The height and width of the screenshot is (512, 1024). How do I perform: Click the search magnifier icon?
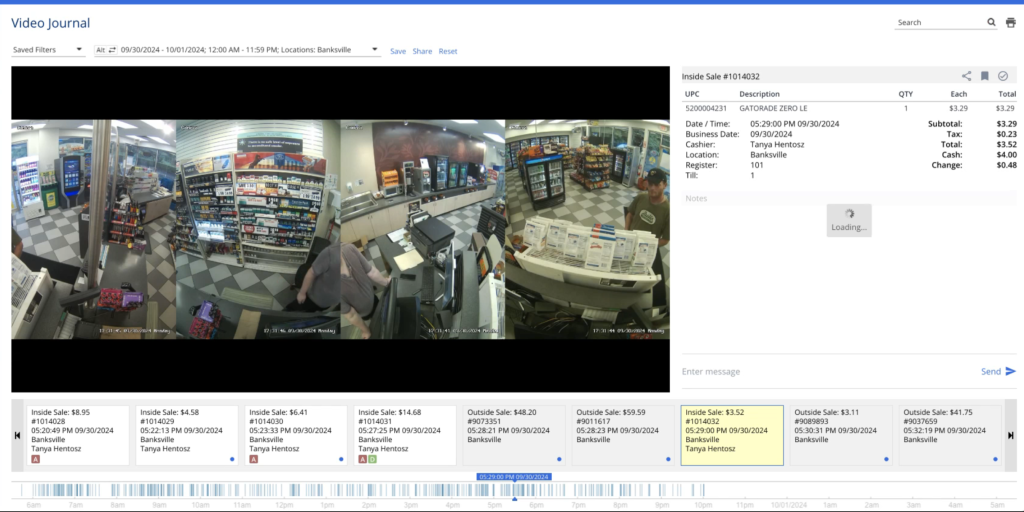click(x=992, y=22)
